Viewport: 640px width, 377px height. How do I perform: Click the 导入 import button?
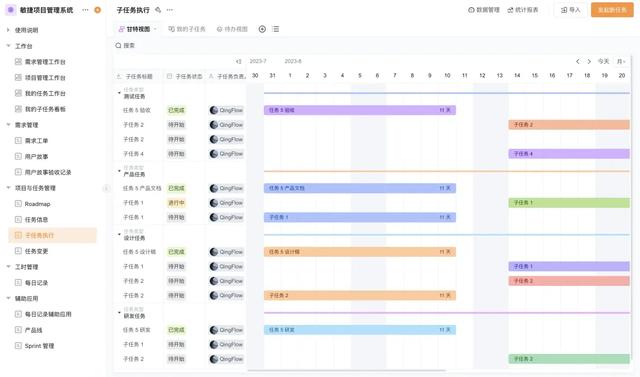[x=570, y=10]
